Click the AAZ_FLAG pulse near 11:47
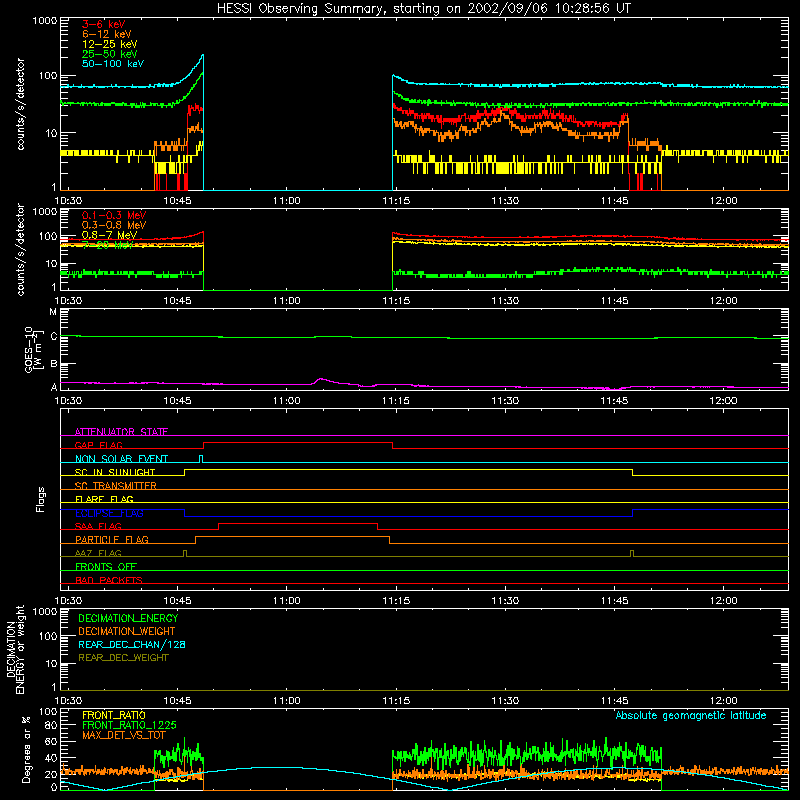This screenshot has width=800, height=800. pos(632,553)
